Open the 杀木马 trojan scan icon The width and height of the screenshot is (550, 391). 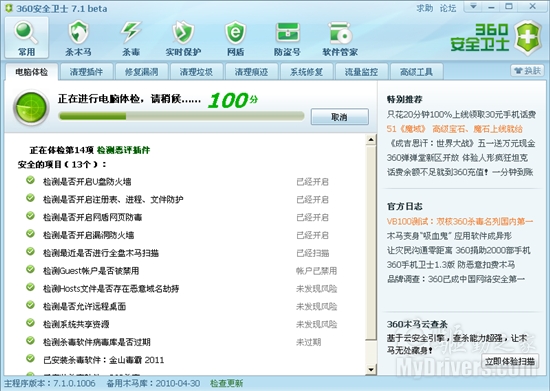78,38
